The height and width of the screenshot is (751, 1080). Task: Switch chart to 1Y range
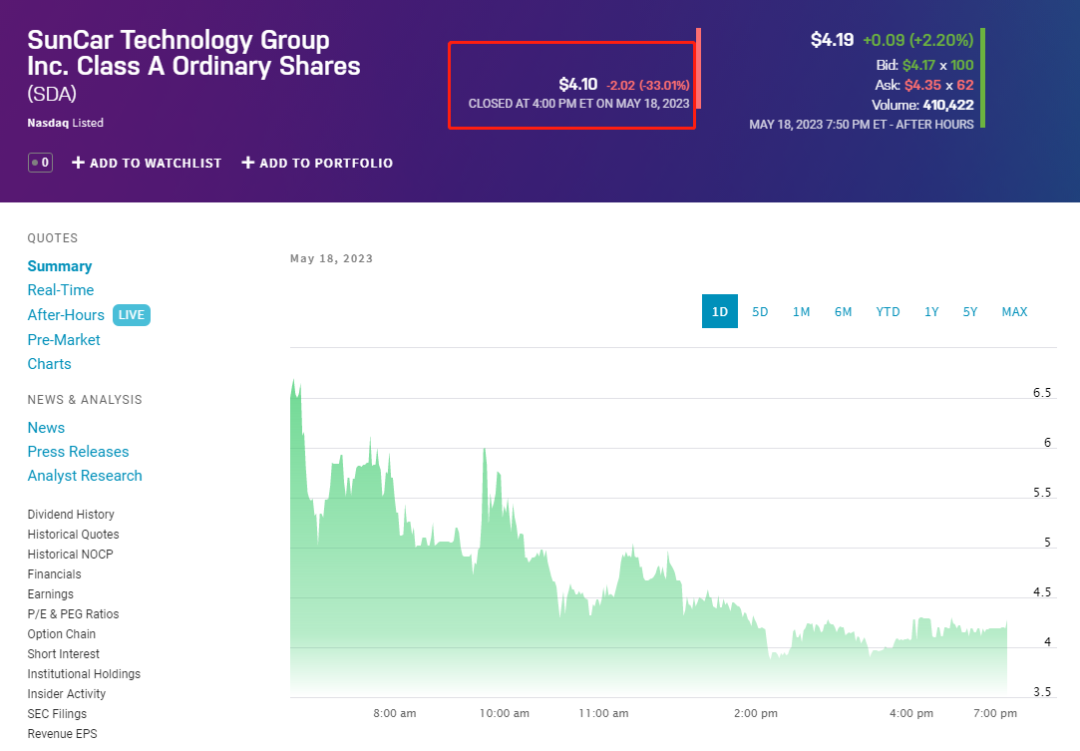(931, 311)
